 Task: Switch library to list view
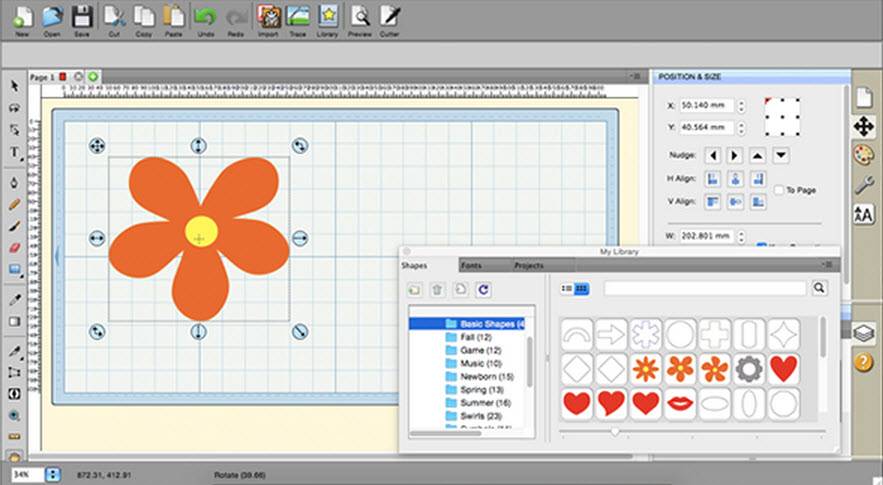[x=567, y=288]
